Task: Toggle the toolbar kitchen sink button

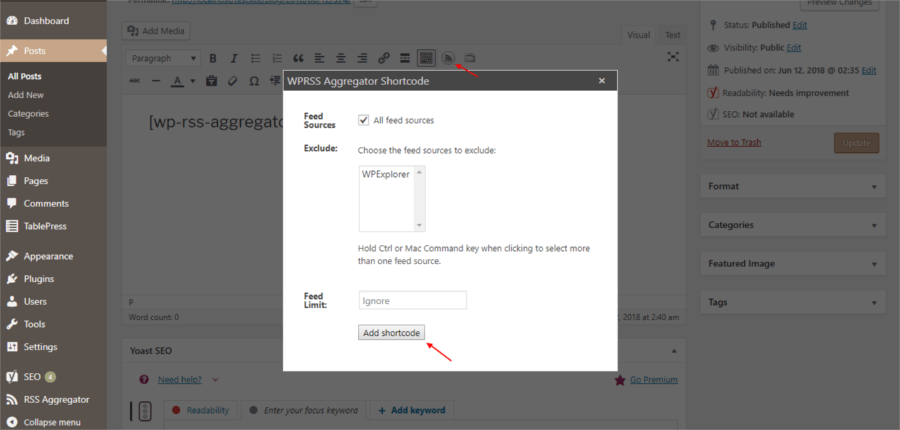Action: tap(426, 58)
